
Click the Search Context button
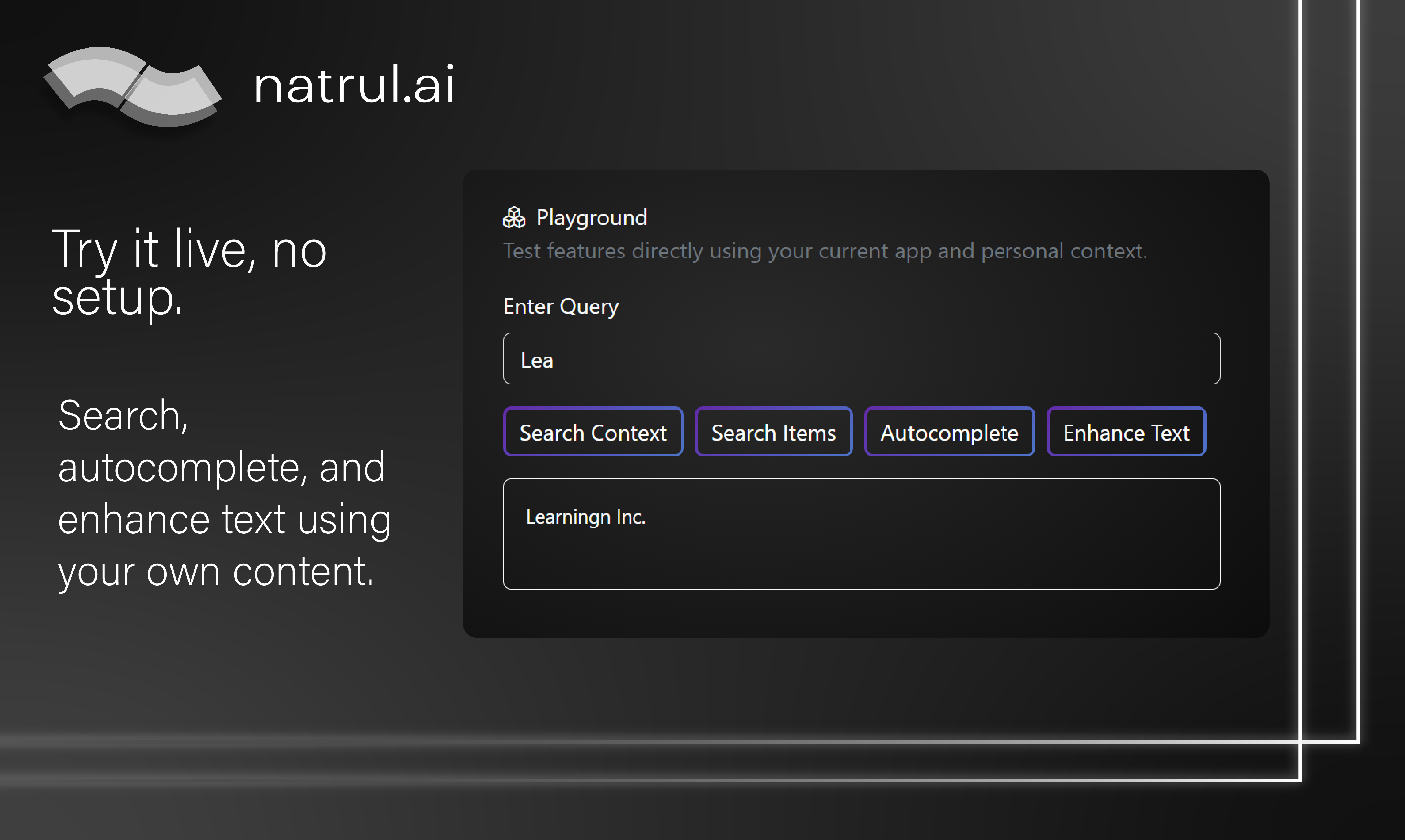click(x=593, y=432)
